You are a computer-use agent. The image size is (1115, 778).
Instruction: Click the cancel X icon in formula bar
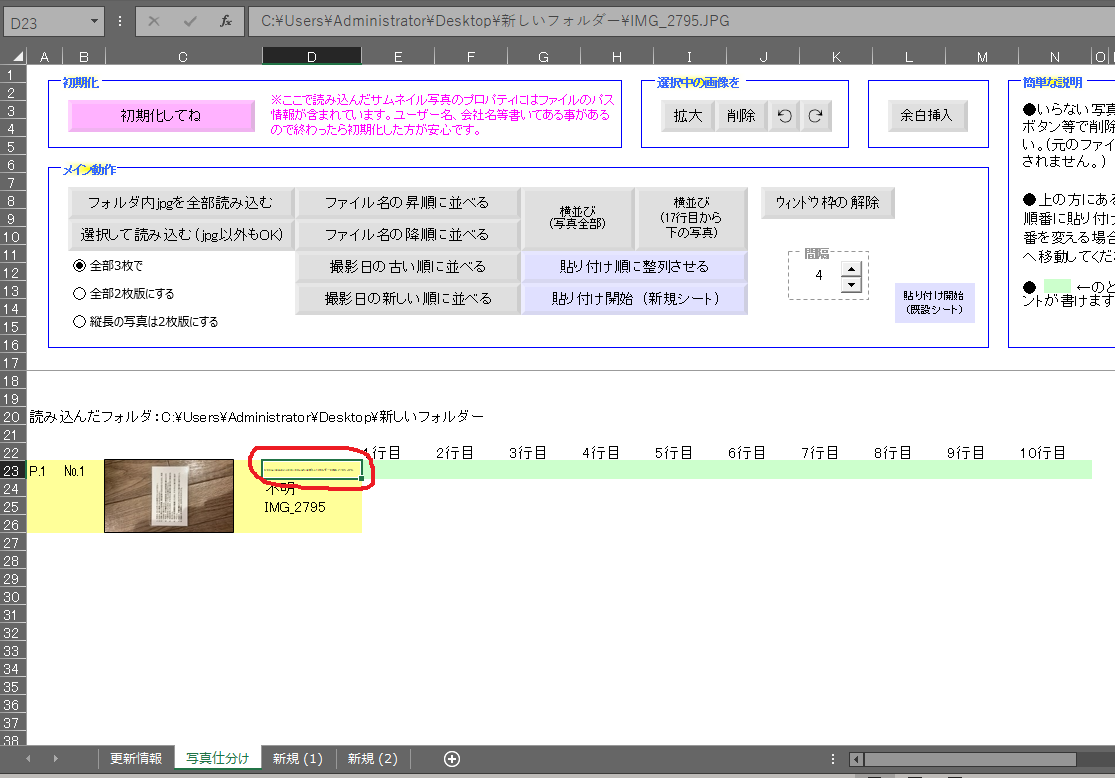(154, 21)
